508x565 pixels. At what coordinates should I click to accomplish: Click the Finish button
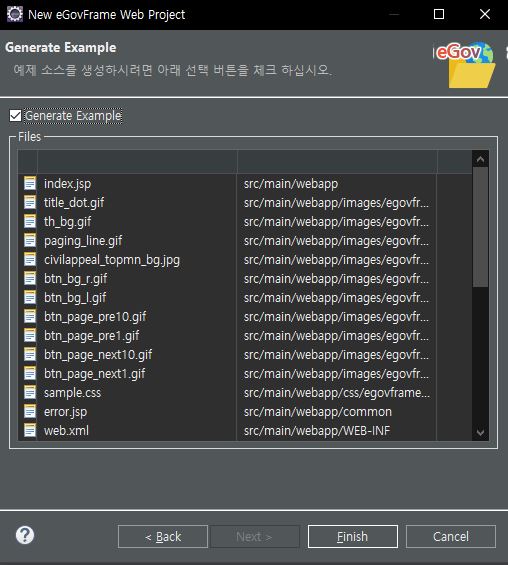click(353, 537)
